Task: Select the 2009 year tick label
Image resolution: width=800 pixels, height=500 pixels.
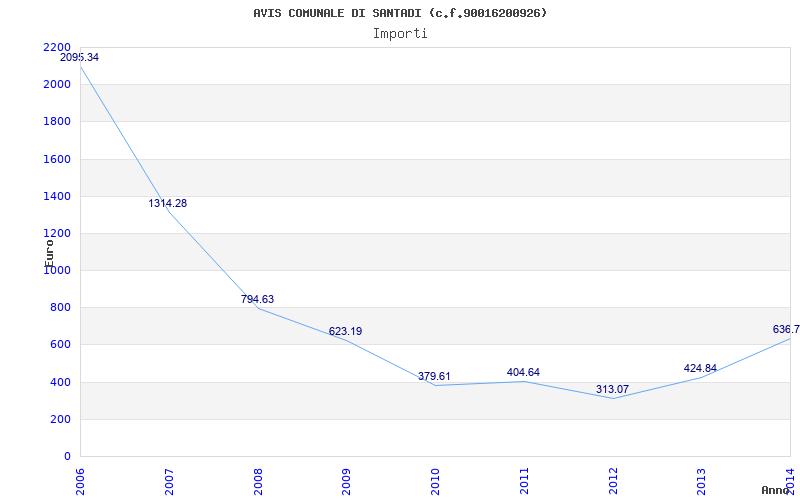Action: click(x=347, y=480)
